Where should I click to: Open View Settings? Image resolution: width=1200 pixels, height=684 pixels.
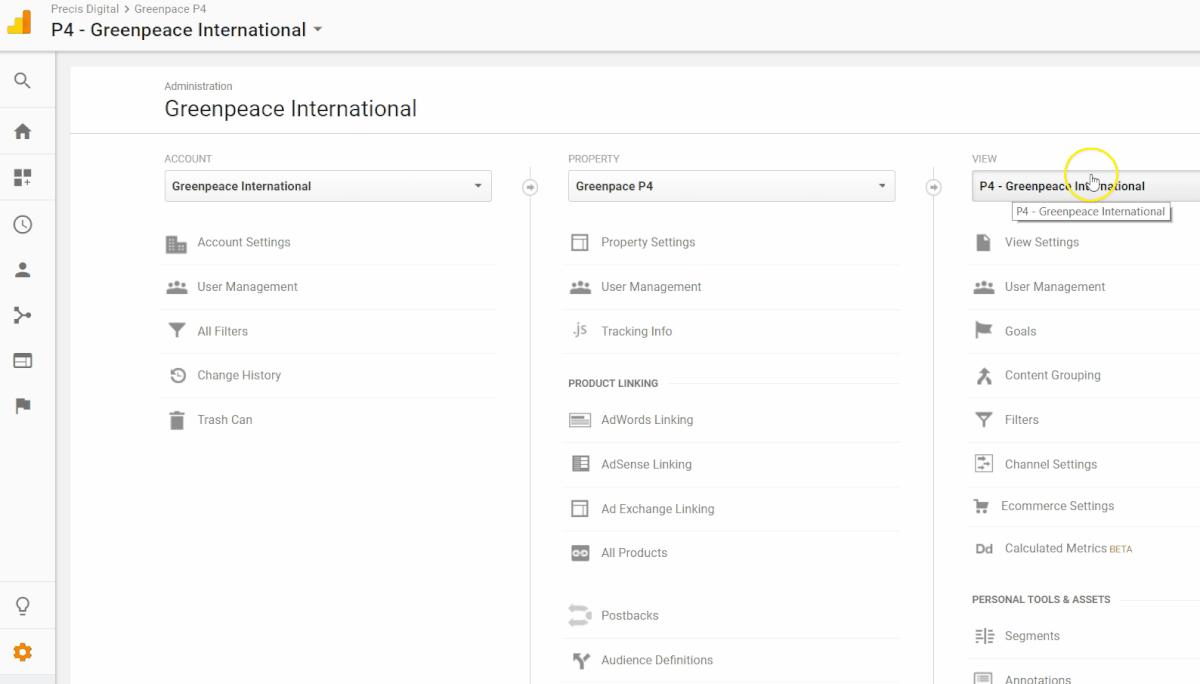(1042, 243)
